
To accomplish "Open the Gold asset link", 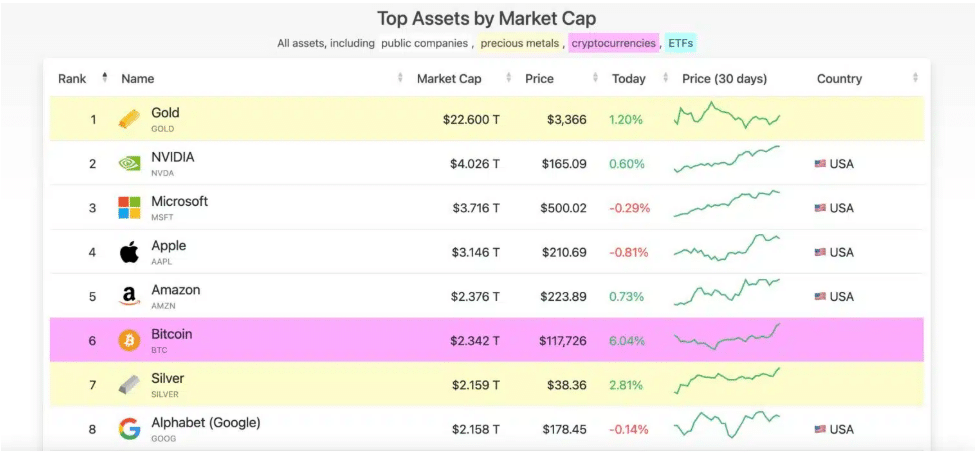I will [x=165, y=113].
